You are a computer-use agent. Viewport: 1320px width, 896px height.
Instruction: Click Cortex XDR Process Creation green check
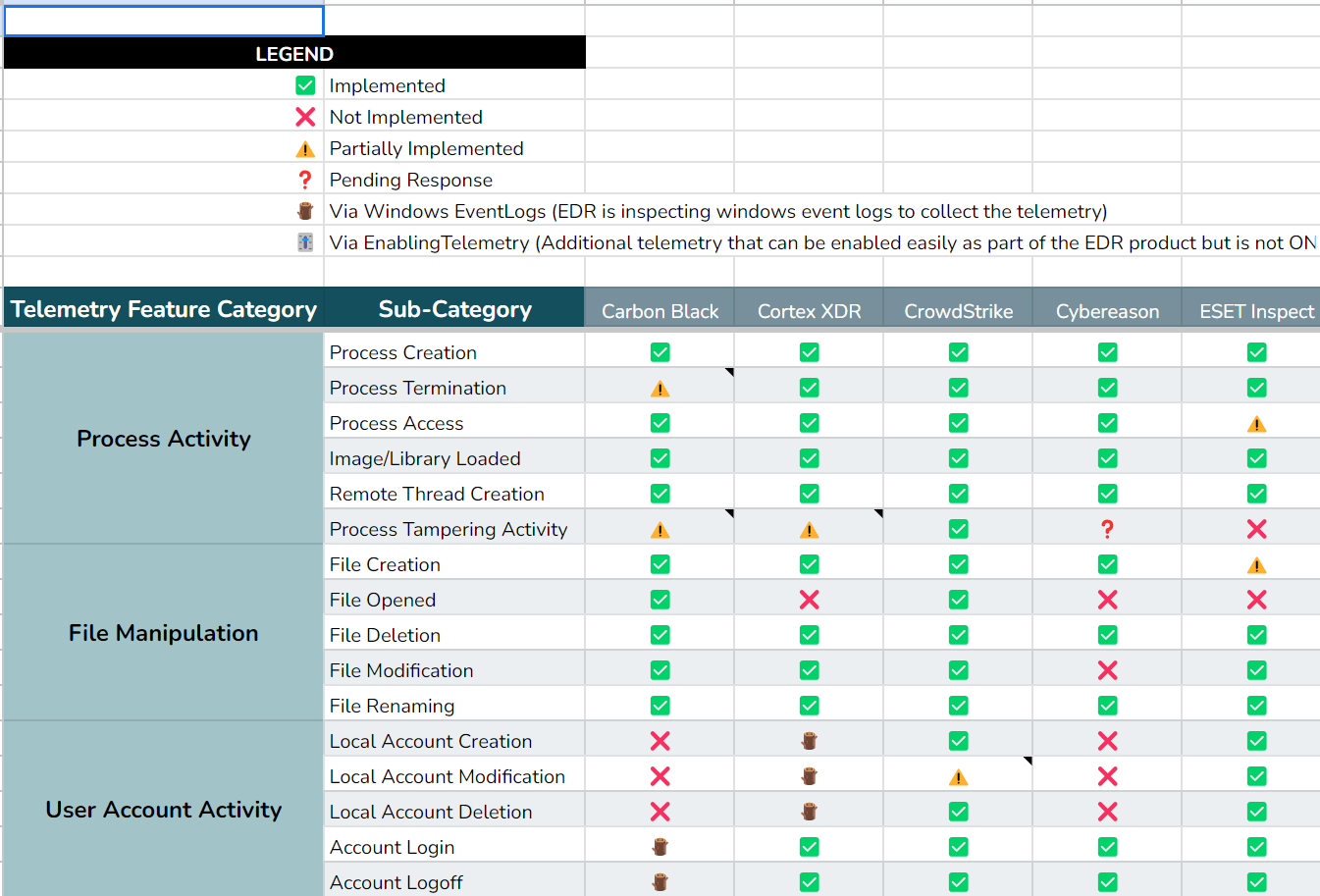pyautogui.click(x=810, y=352)
